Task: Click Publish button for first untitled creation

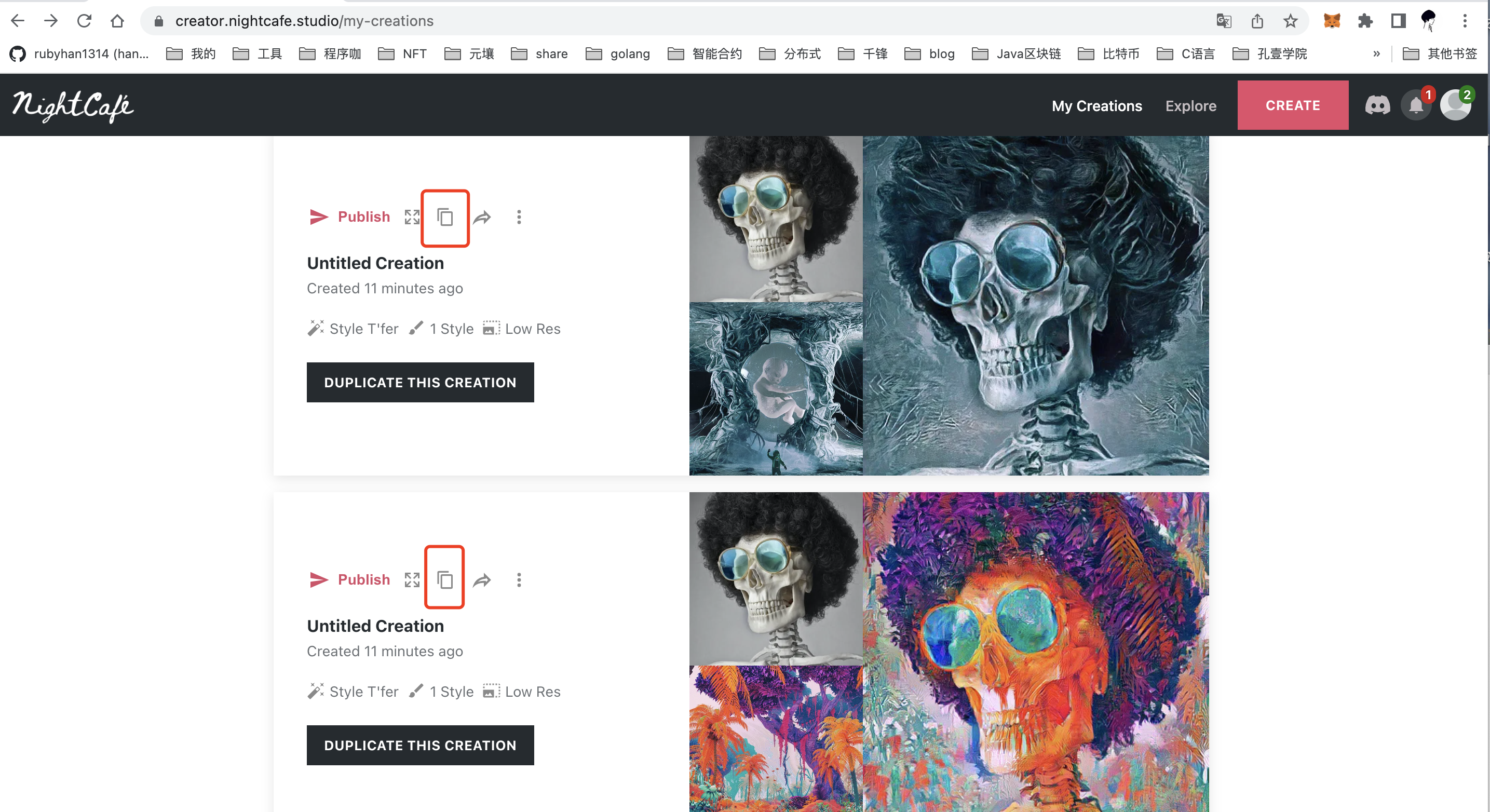Action: 349,216
